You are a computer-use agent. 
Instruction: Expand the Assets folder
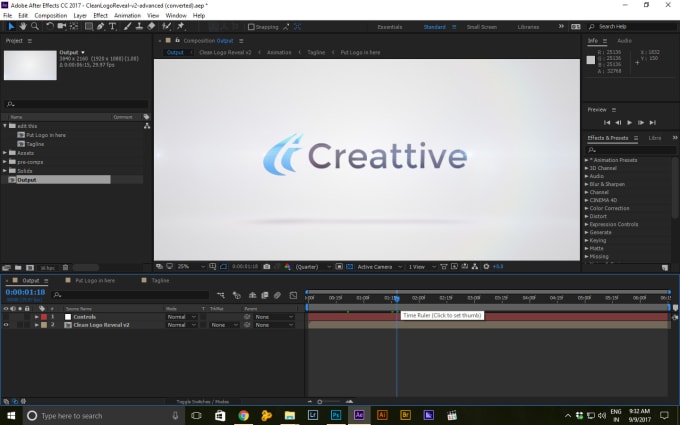tap(5, 153)
